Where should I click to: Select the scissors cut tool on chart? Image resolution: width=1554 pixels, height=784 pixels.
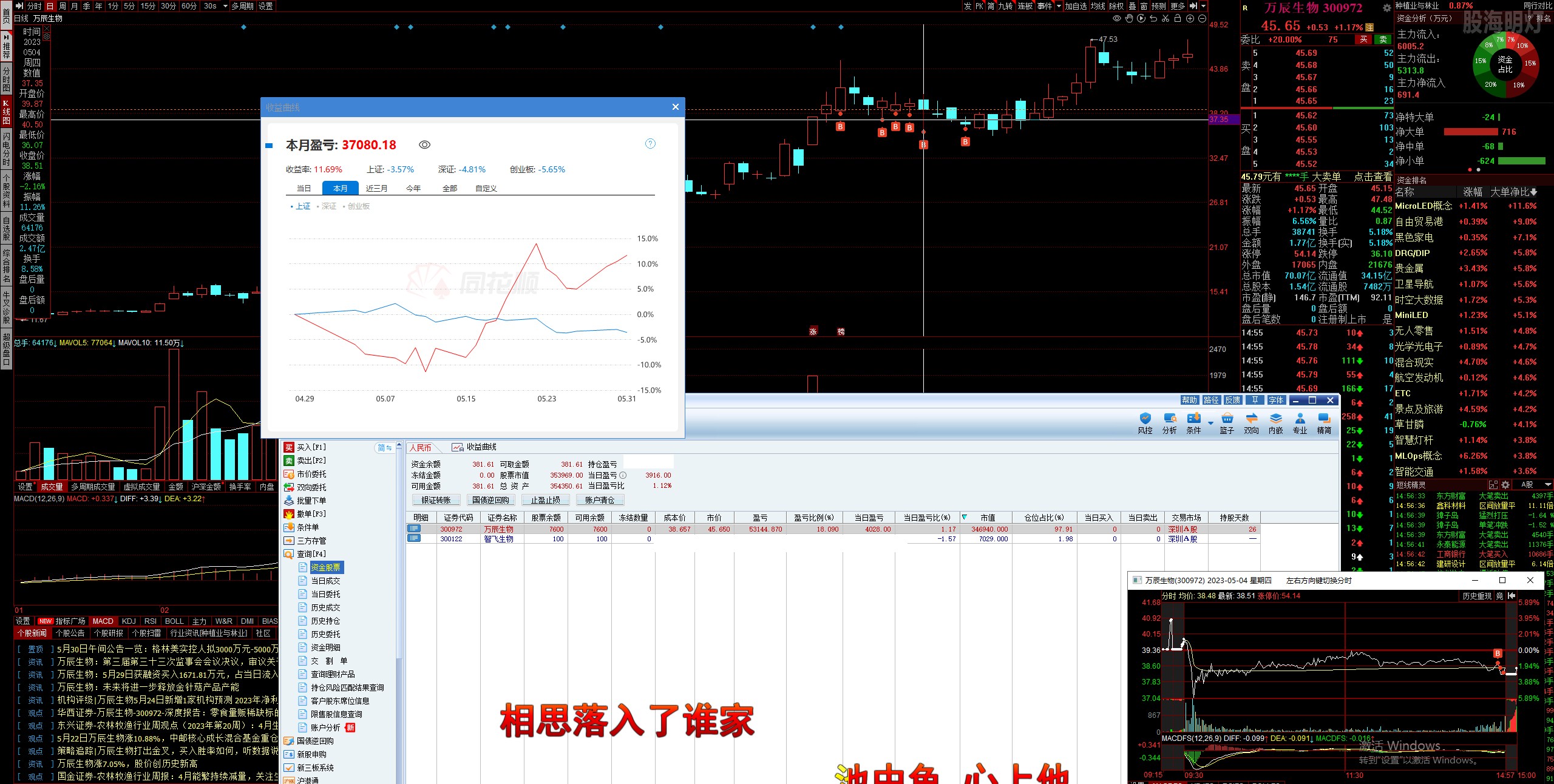point(1165,18)
